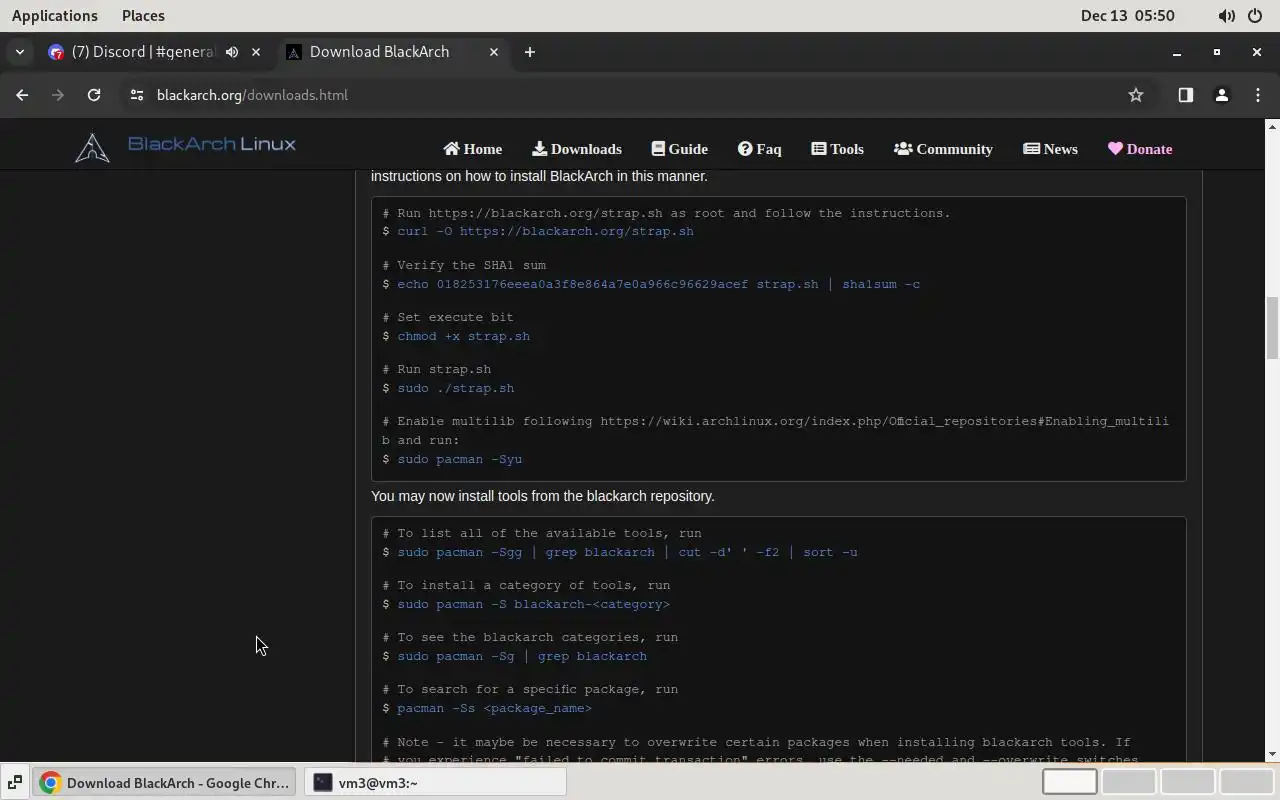This screenshot has width=1280, height=800.
Task: Select the Download BlackArch tab
Action: coord(380,52)
